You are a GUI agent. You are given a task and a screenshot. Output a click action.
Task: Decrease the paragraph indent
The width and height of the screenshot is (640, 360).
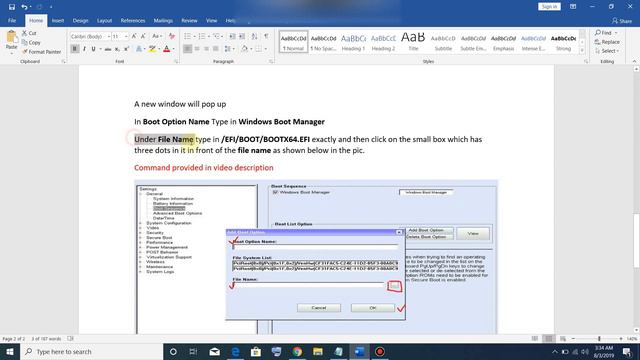click(x=232, y=36)
